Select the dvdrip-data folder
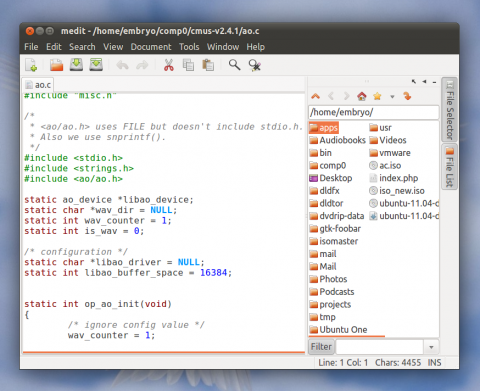 (337, 216)
